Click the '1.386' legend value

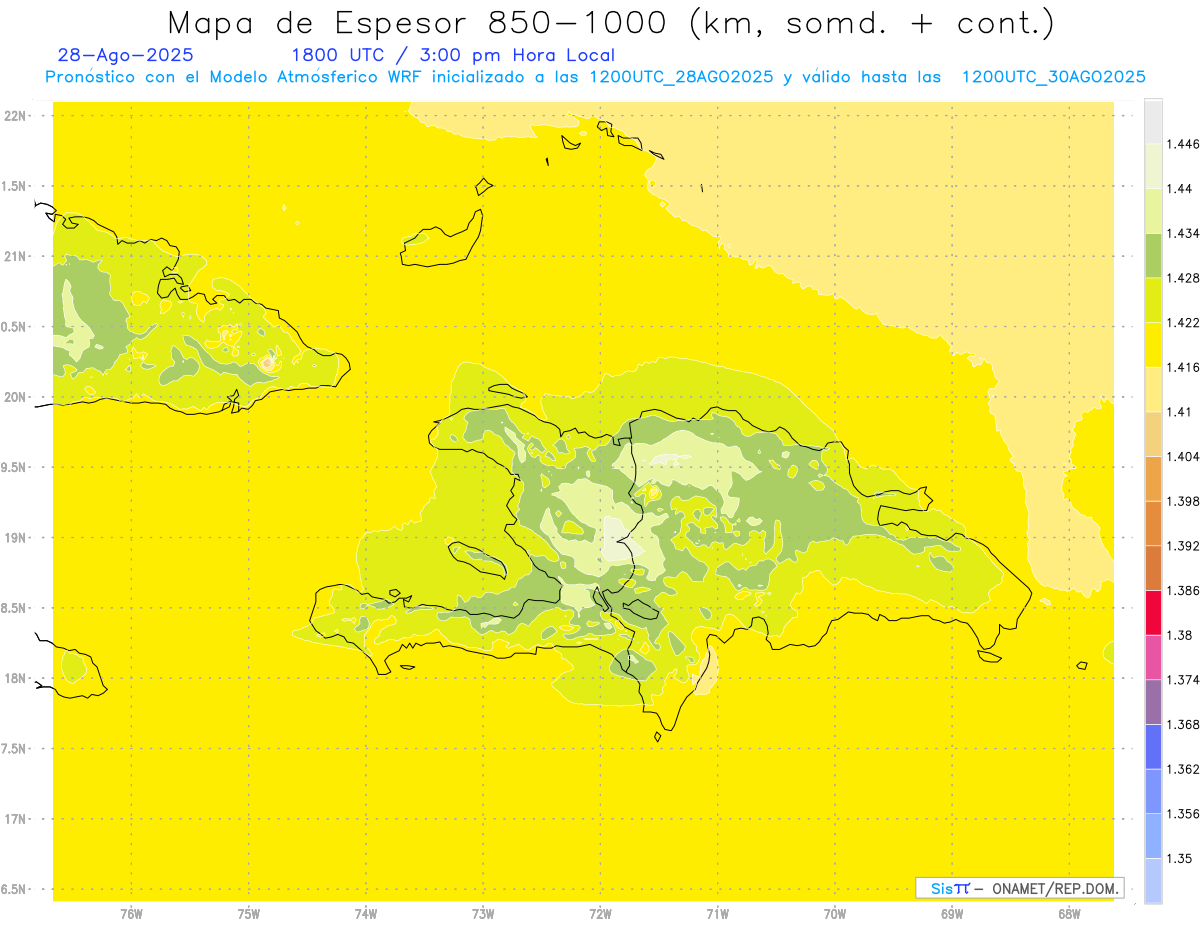pos(1183,590)
